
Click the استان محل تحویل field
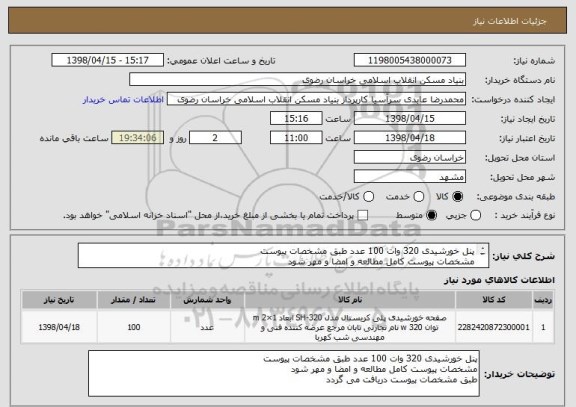point(410,158)
